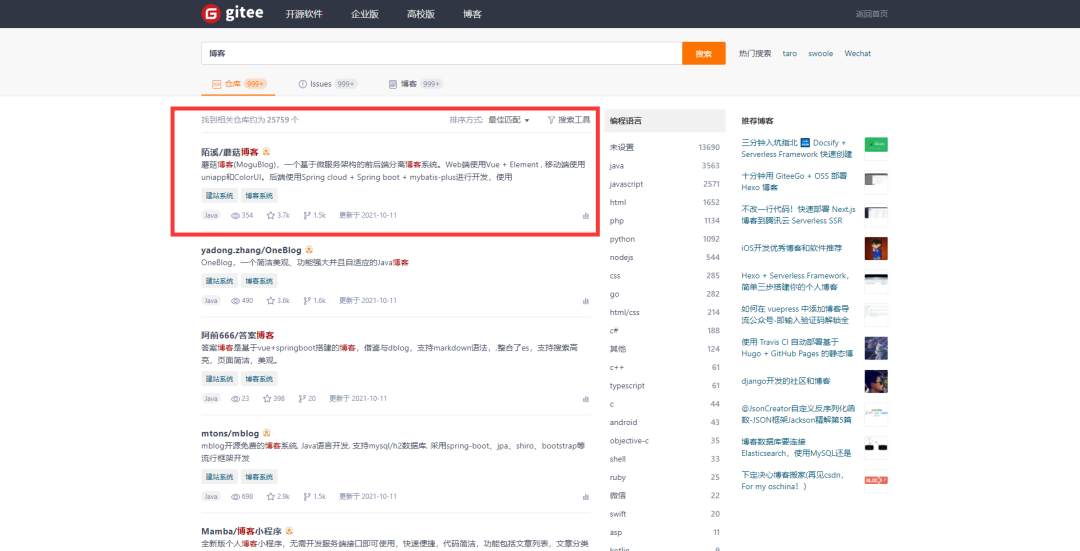The width and height of the screenshot is (1080, 551).
Task: Click 返回首页 link in header
Action: [871, 14]
